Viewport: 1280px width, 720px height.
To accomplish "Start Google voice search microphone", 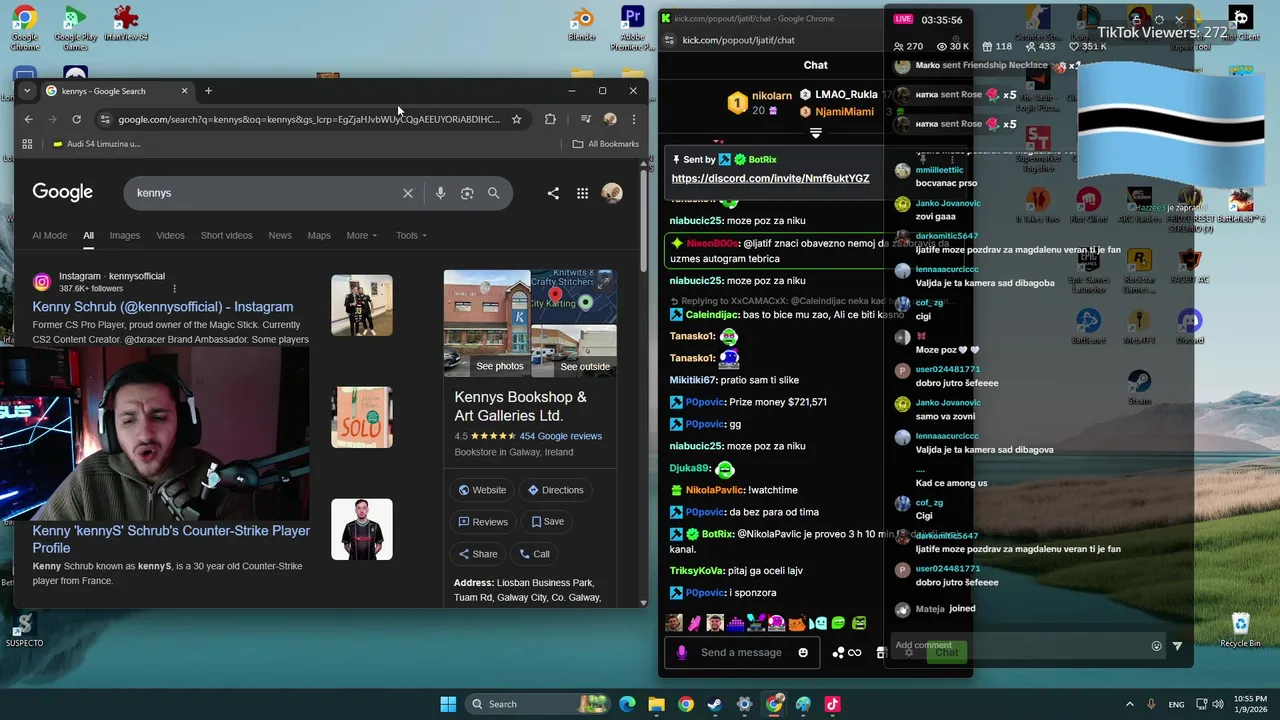I will pos(440,193).
